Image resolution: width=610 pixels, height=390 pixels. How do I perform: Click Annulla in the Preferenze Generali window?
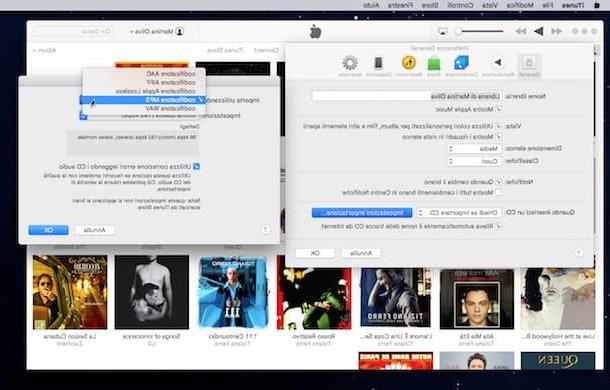[361, 253]
